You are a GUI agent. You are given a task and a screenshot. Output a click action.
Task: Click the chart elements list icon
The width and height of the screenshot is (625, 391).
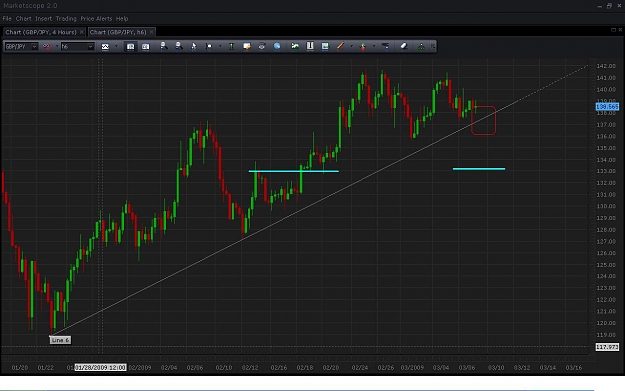[385, 46]
